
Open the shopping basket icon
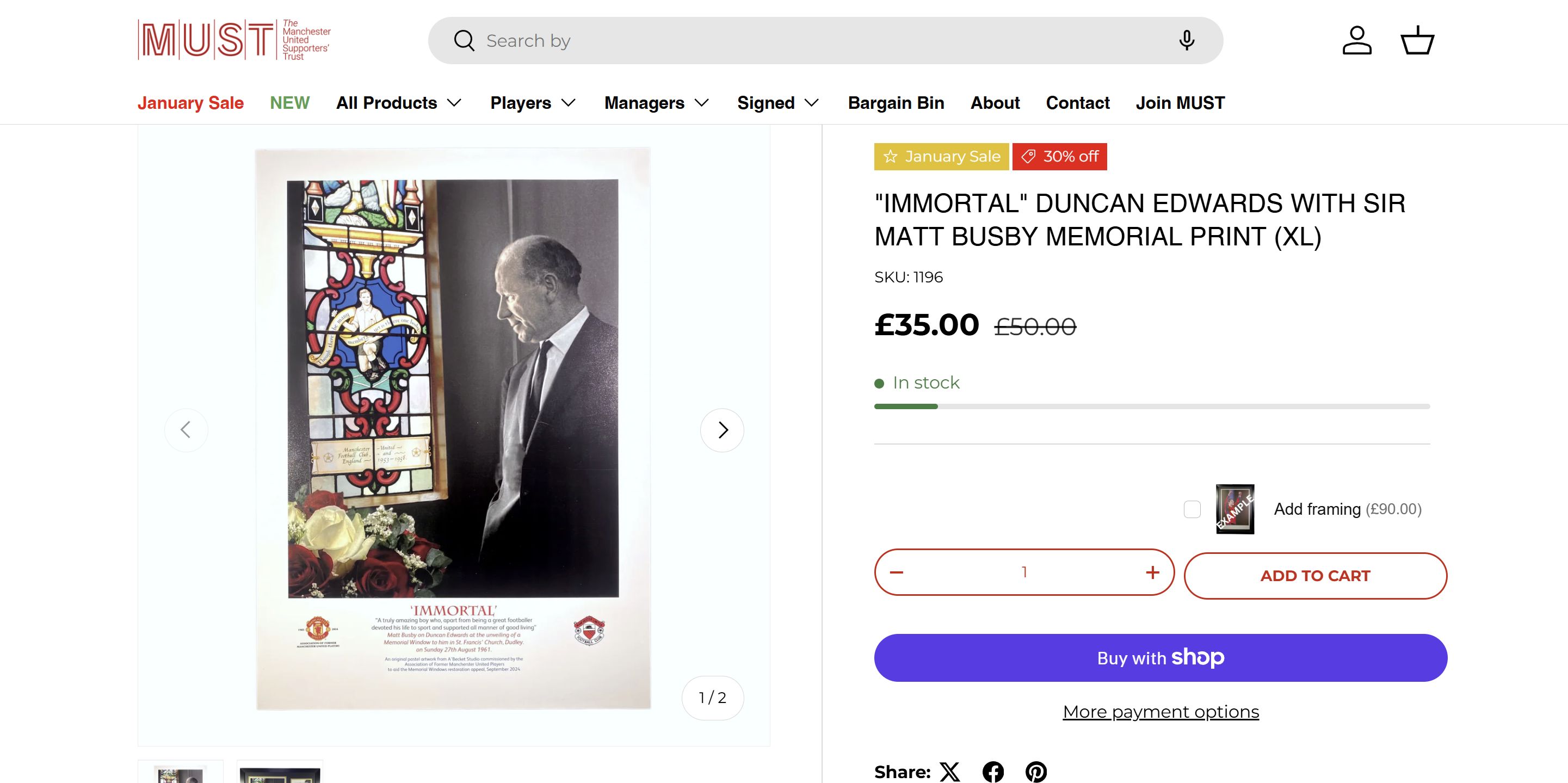coord(1417,40)
